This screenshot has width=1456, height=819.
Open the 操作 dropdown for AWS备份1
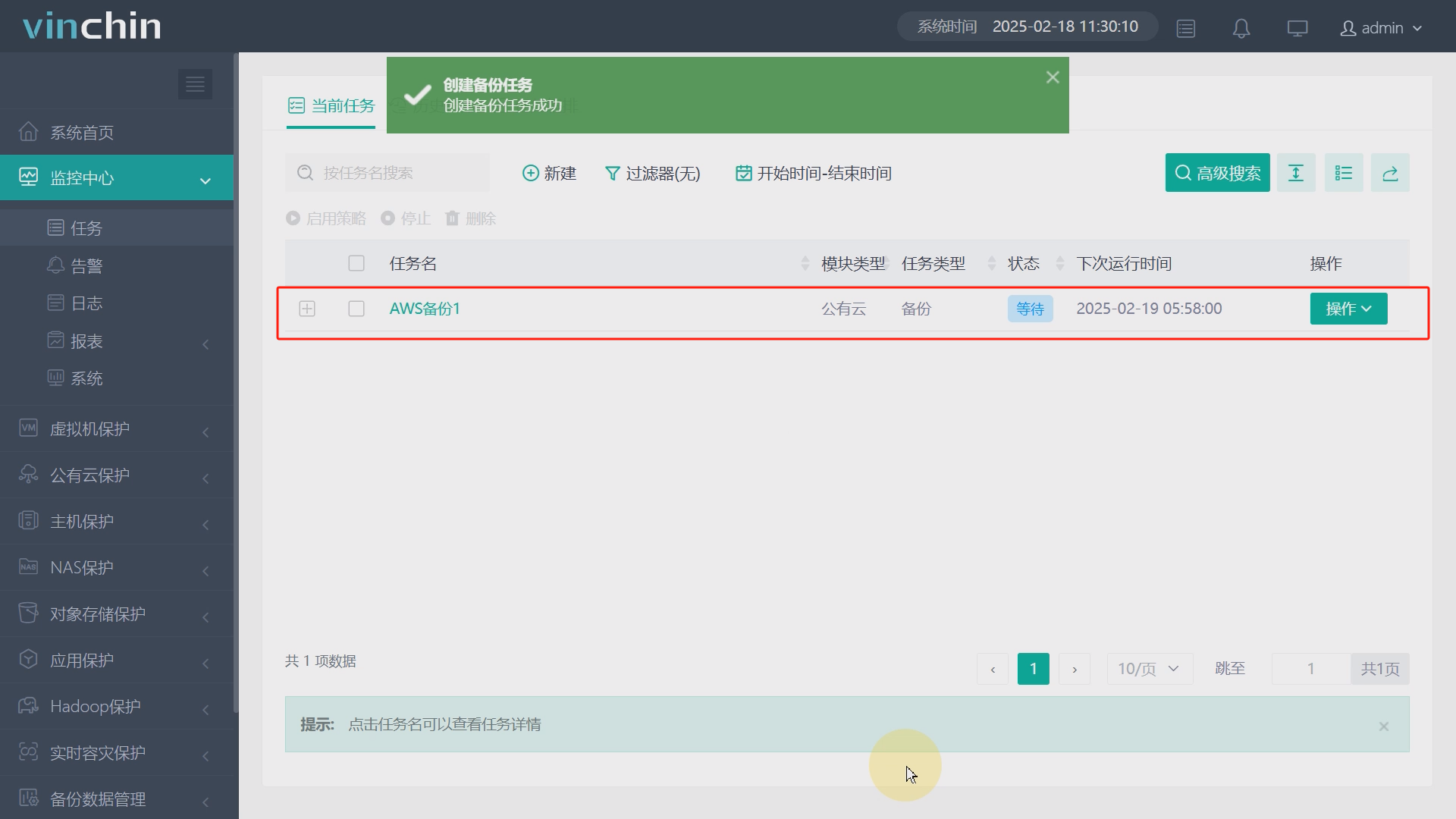[x=1348, y=309]
